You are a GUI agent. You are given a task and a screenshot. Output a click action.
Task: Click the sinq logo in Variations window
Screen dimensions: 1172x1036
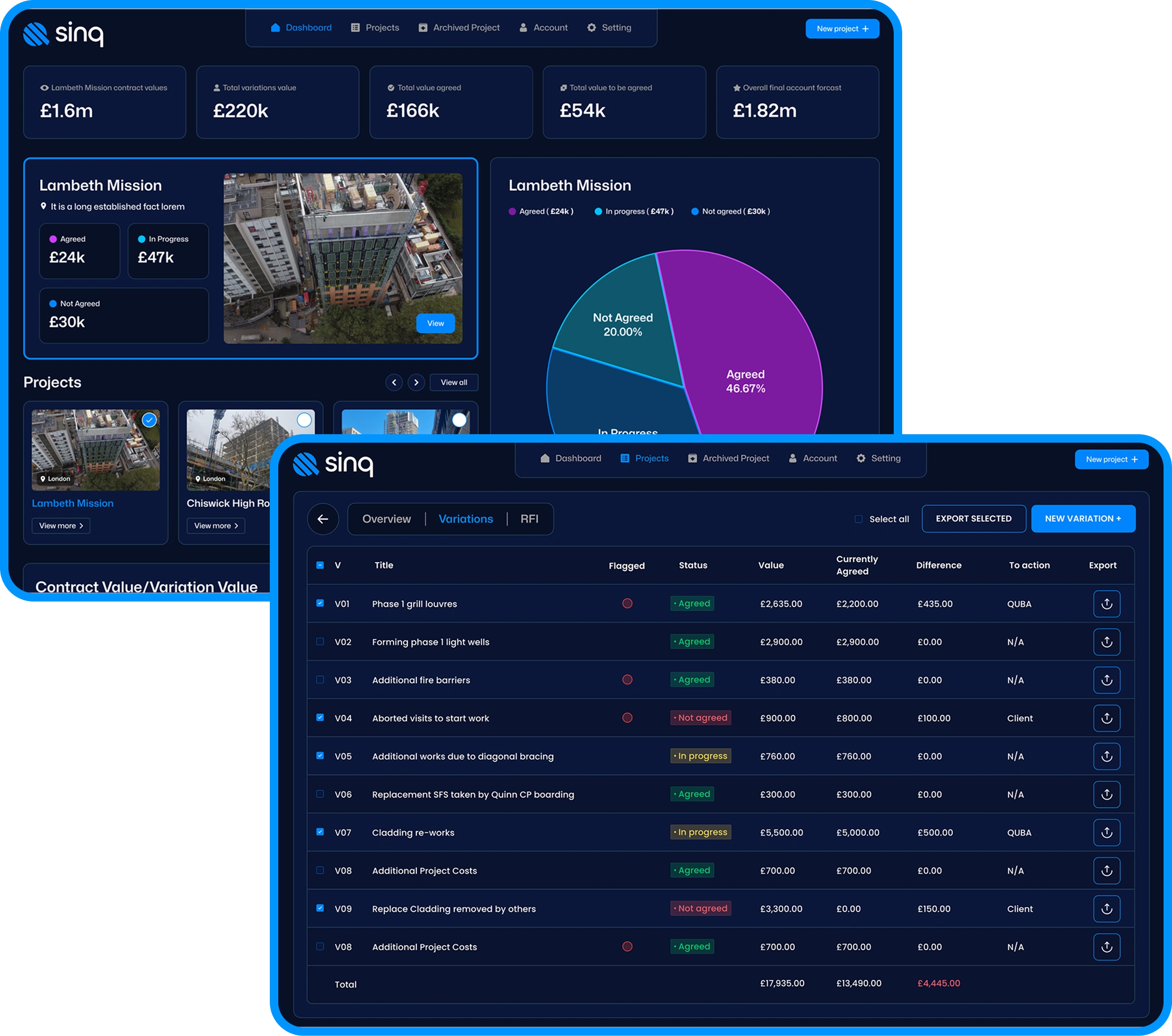tap(333, 464)
